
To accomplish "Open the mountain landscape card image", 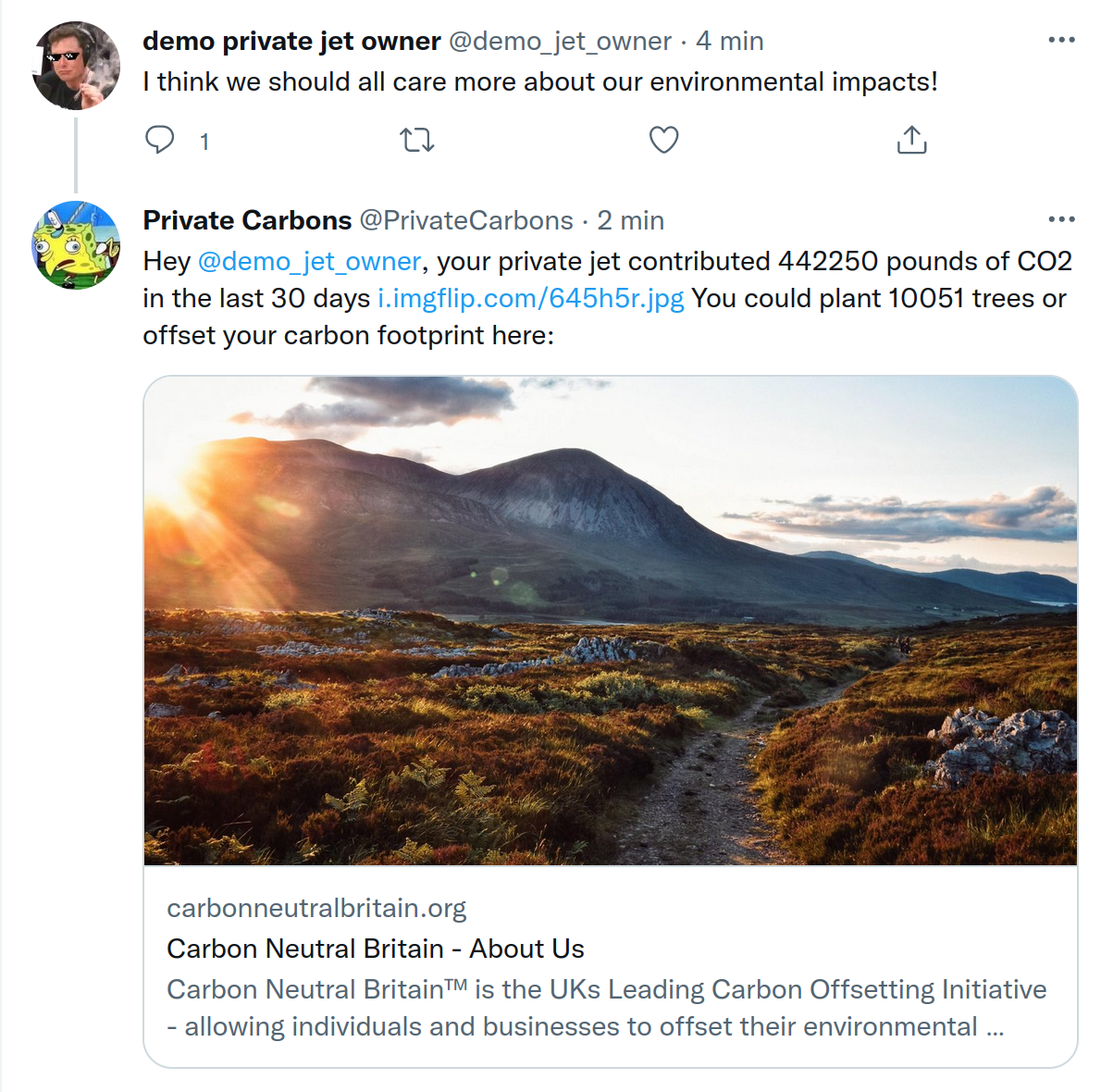I will click(611, 620).
